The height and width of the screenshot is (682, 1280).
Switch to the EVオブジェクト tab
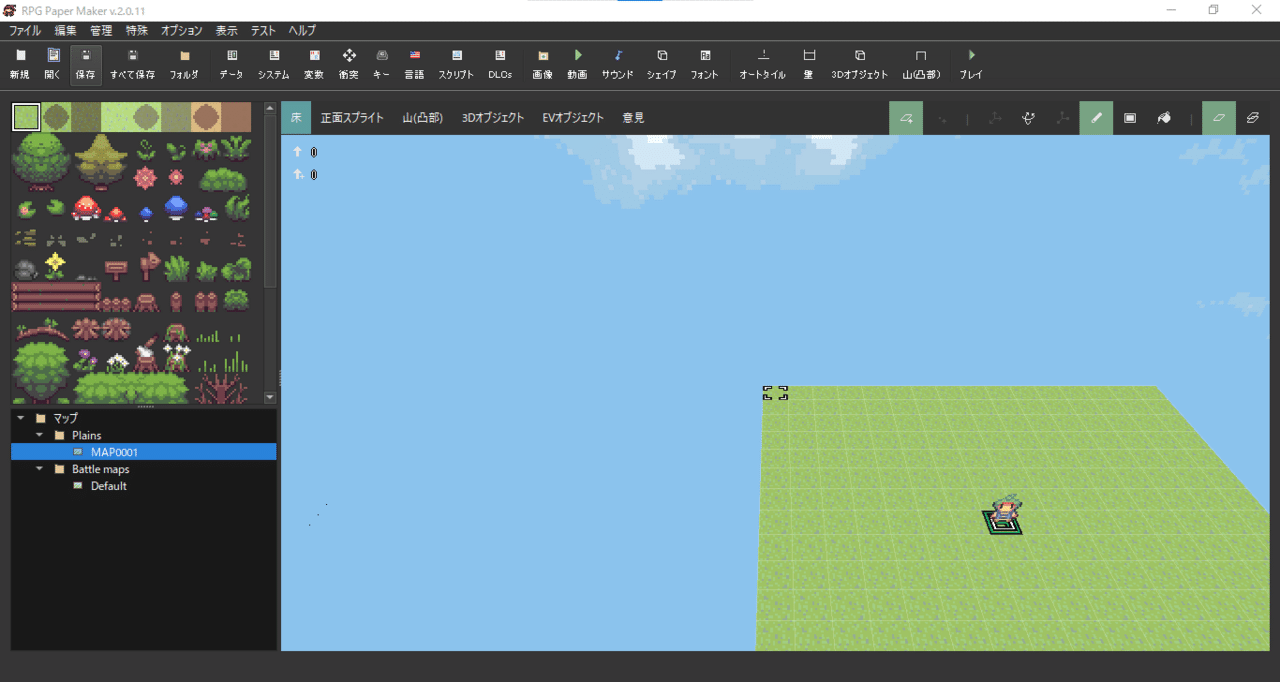pyautogui.click(x=571, y=117)
